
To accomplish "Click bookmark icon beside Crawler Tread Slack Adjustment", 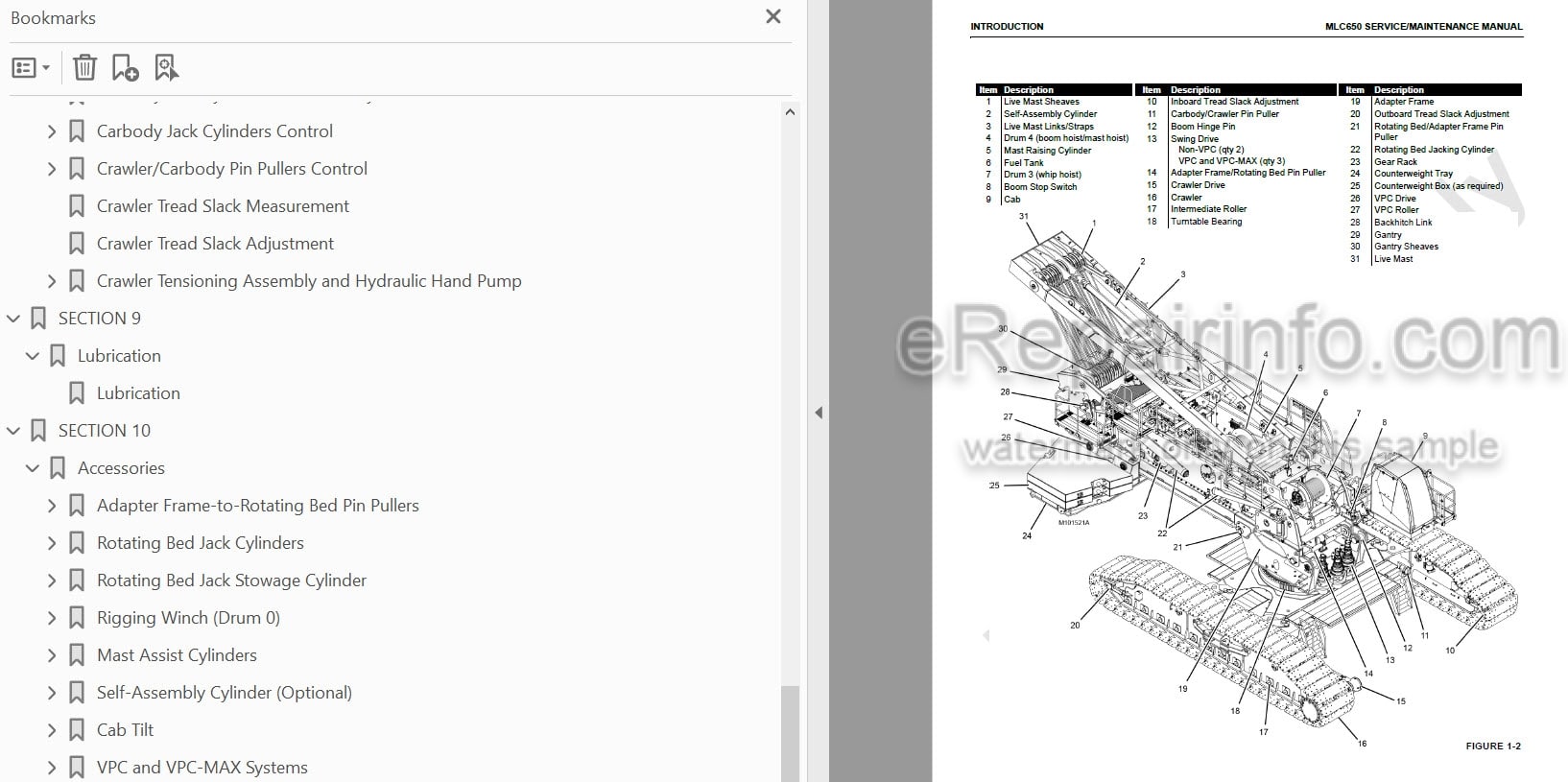I will [x=77, y=244].
